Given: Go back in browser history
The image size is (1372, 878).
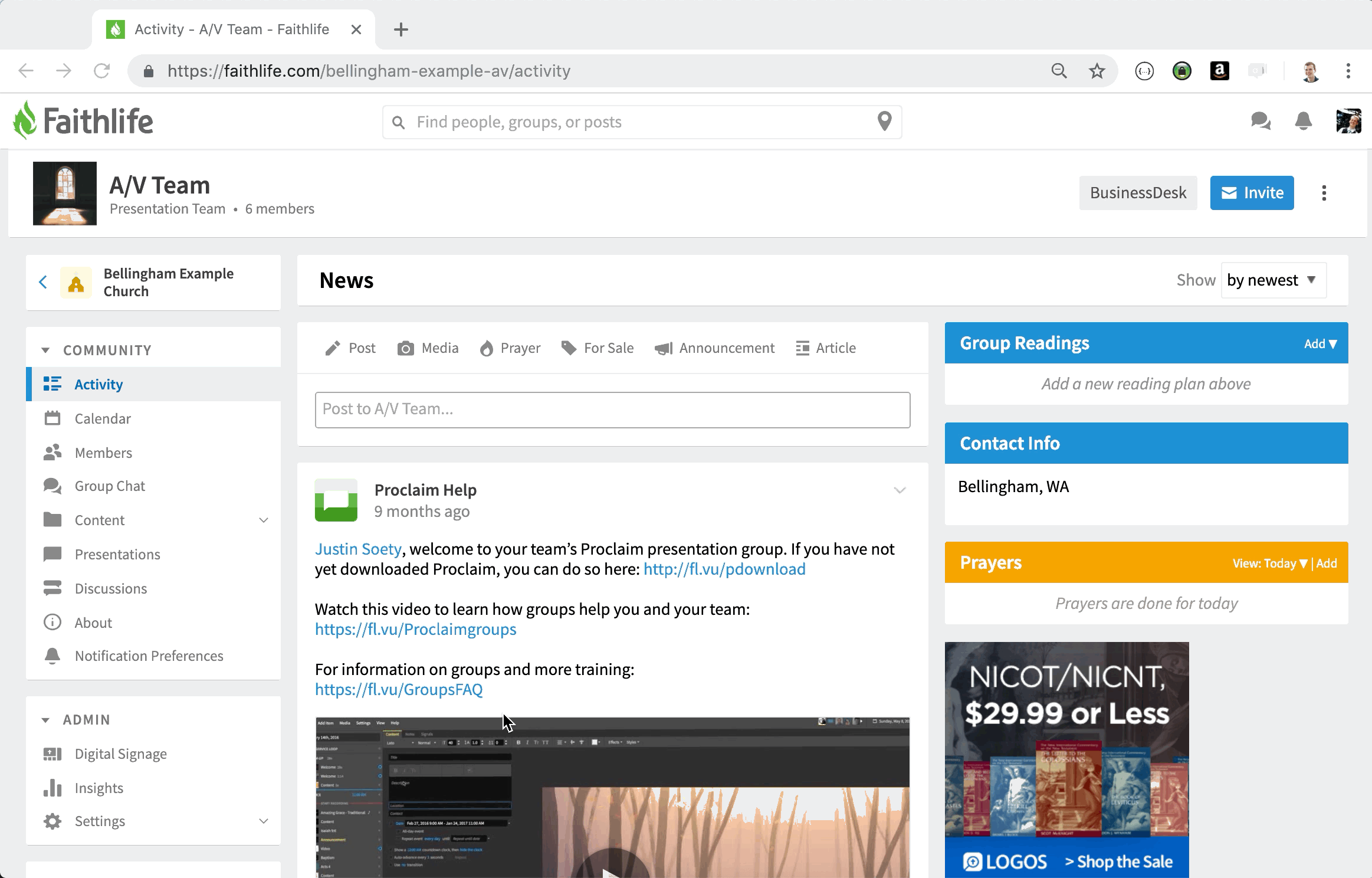Looking at the screenshot, I should click(x=26, y=71).
